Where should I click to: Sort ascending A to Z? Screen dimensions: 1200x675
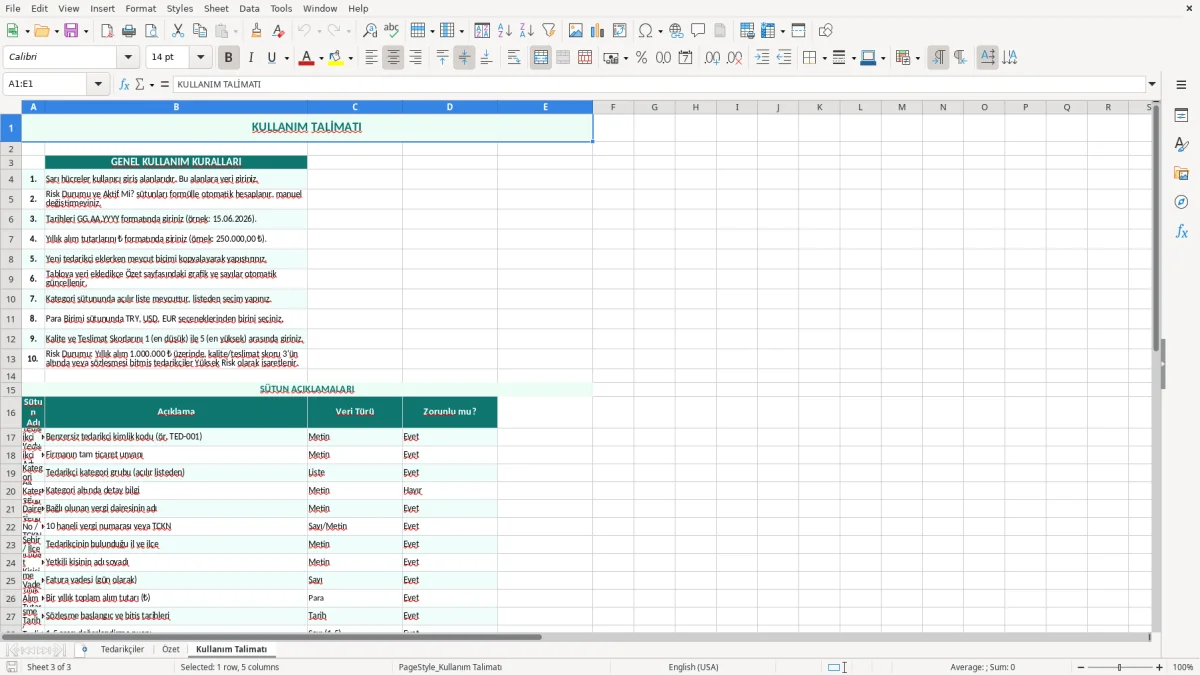coord(505,31)
